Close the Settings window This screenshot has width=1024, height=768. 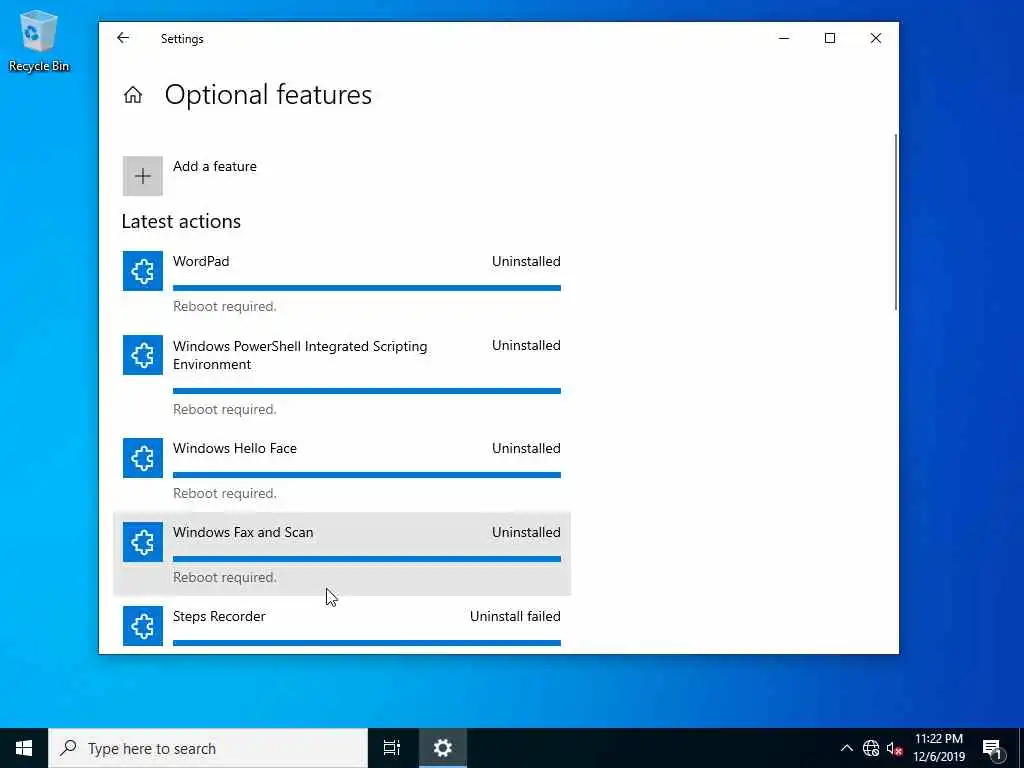point(876,39)
